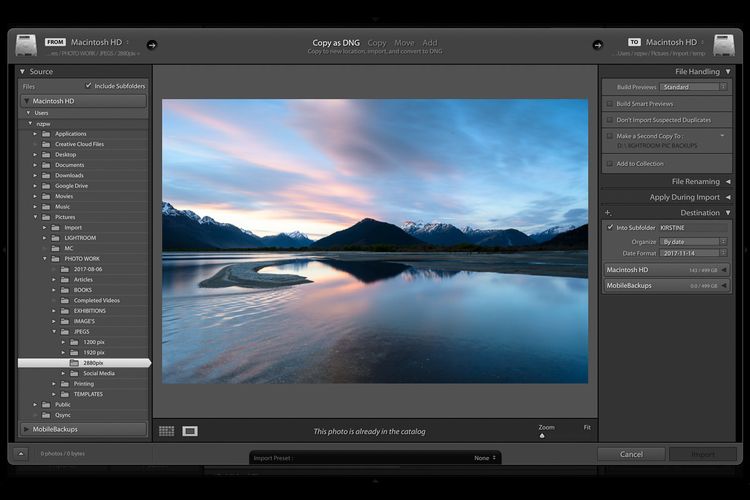This screenshot has width=750, height=500.
Task: Expand the File Renaming panel
Action: click(727, 182)
